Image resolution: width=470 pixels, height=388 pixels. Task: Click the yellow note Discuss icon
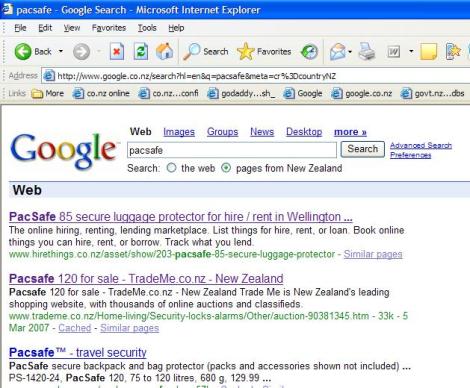428,52
